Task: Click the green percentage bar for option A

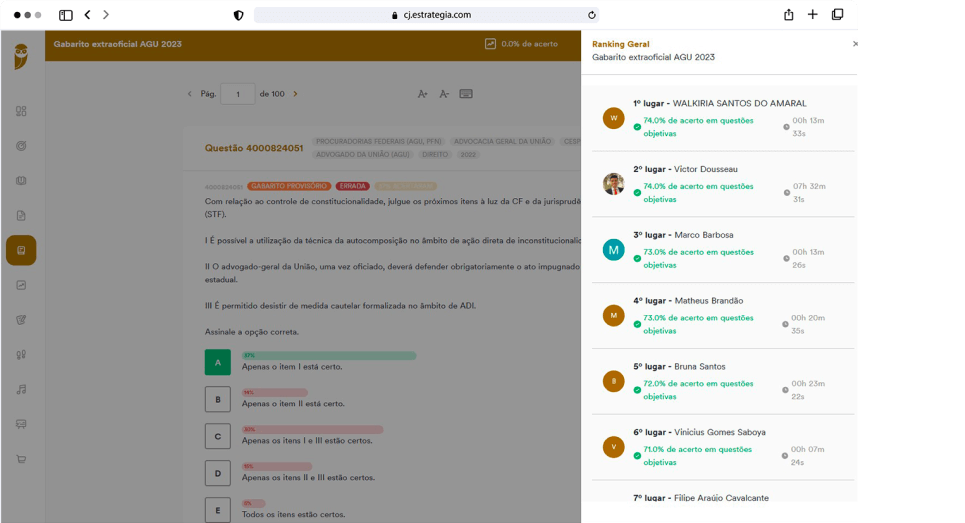Action: [x=329, y=355]
